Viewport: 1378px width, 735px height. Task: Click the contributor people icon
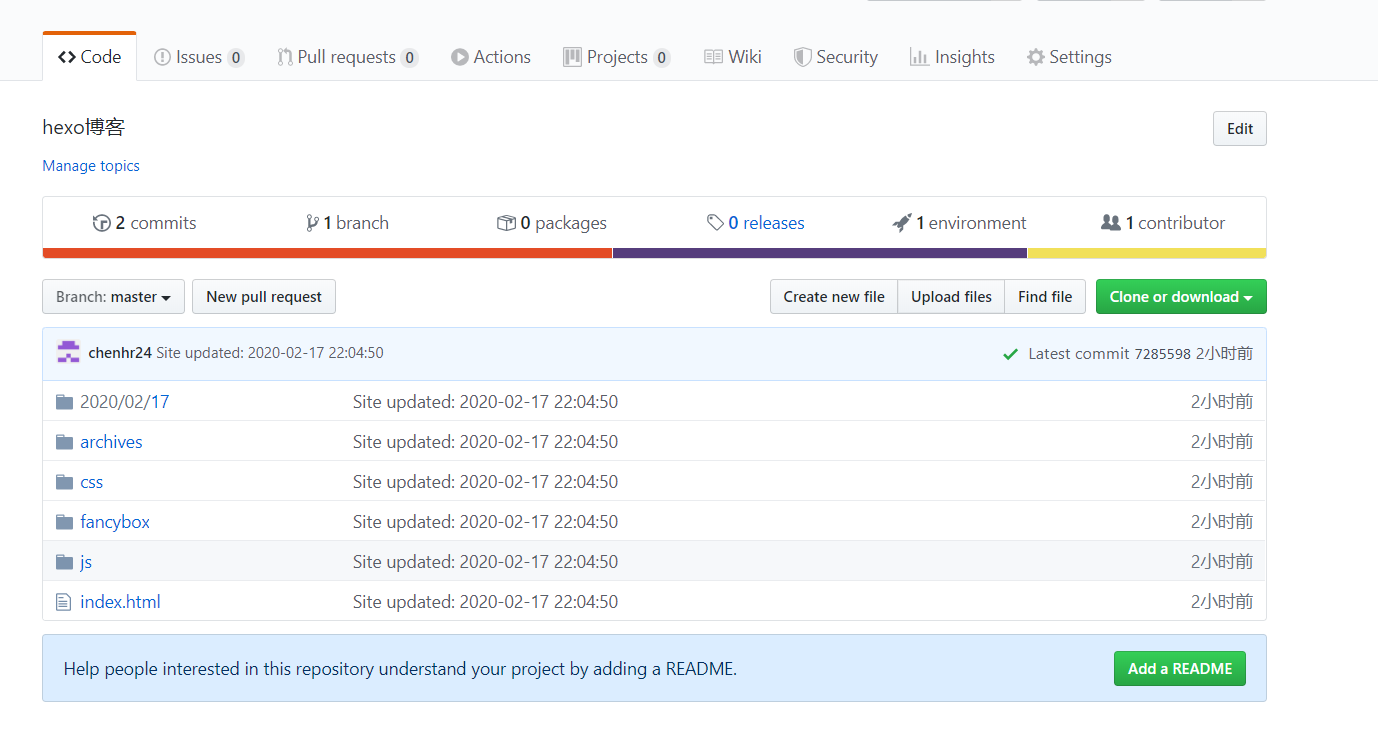(1110, 223)
